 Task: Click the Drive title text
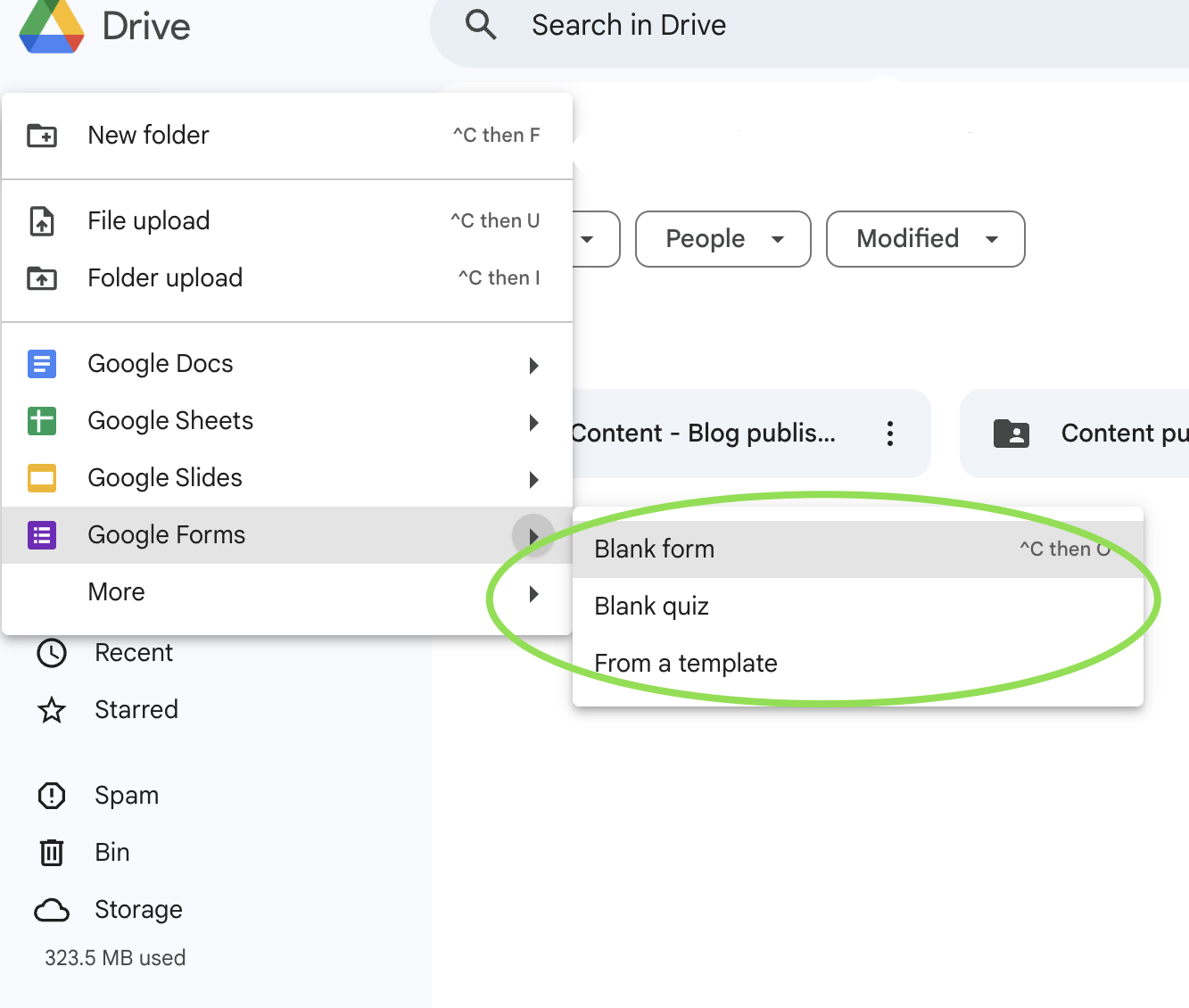[x=146, y=27]
